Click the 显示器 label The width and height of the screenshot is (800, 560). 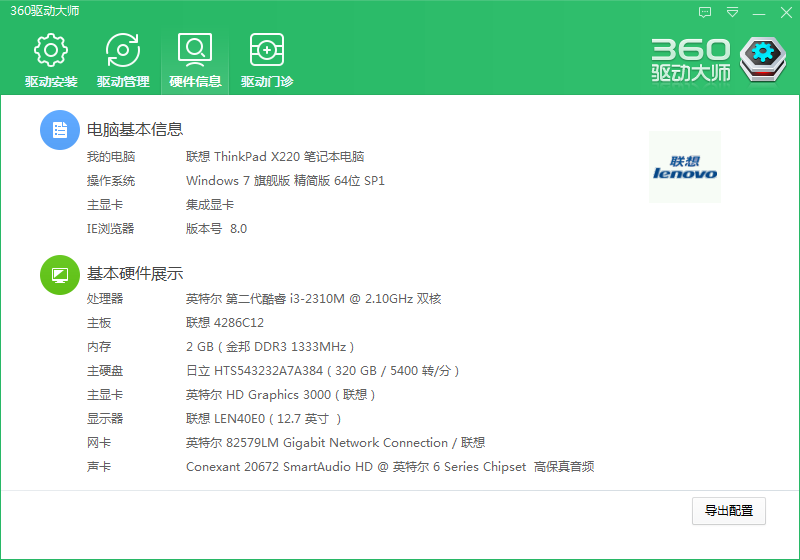105,419
